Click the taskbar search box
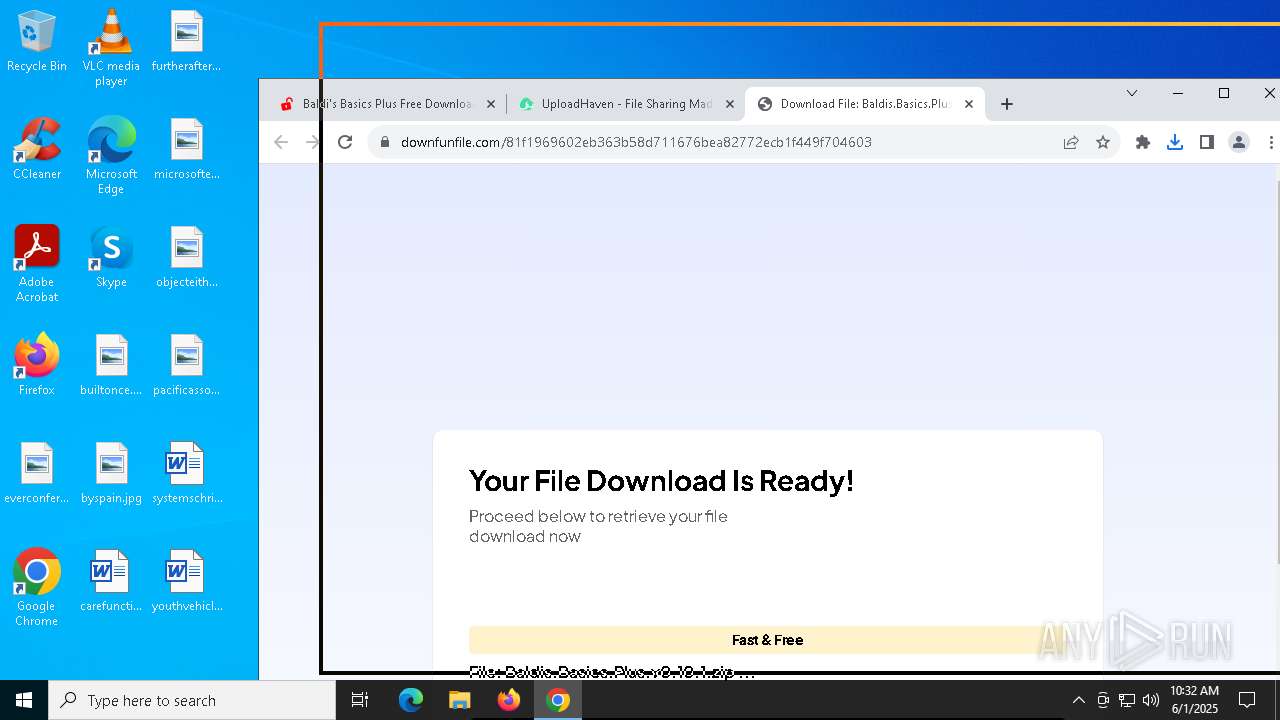 pyautogui.click(x=192, y=700)
